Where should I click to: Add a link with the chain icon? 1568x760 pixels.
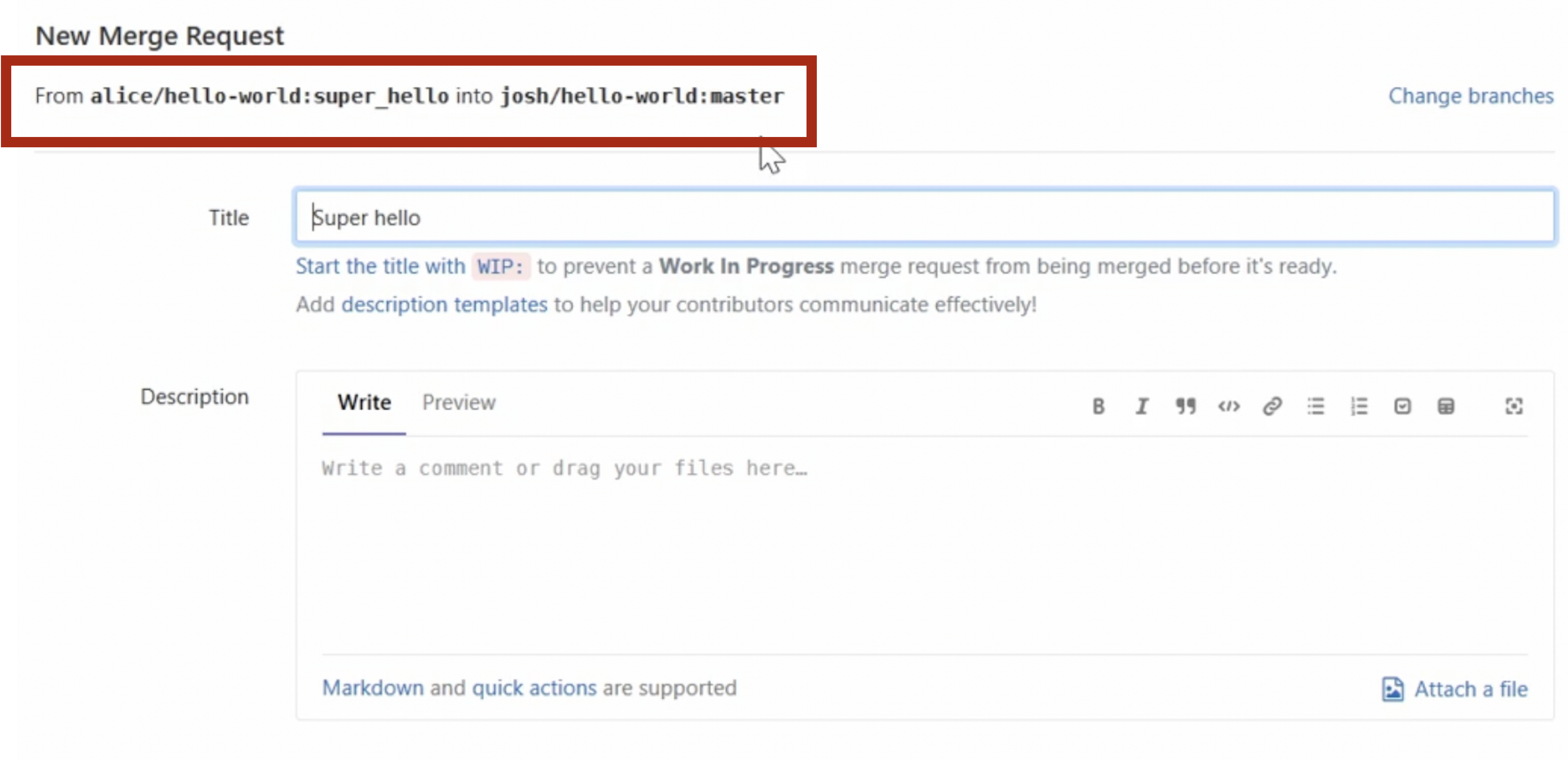[x=1272, y=406]
